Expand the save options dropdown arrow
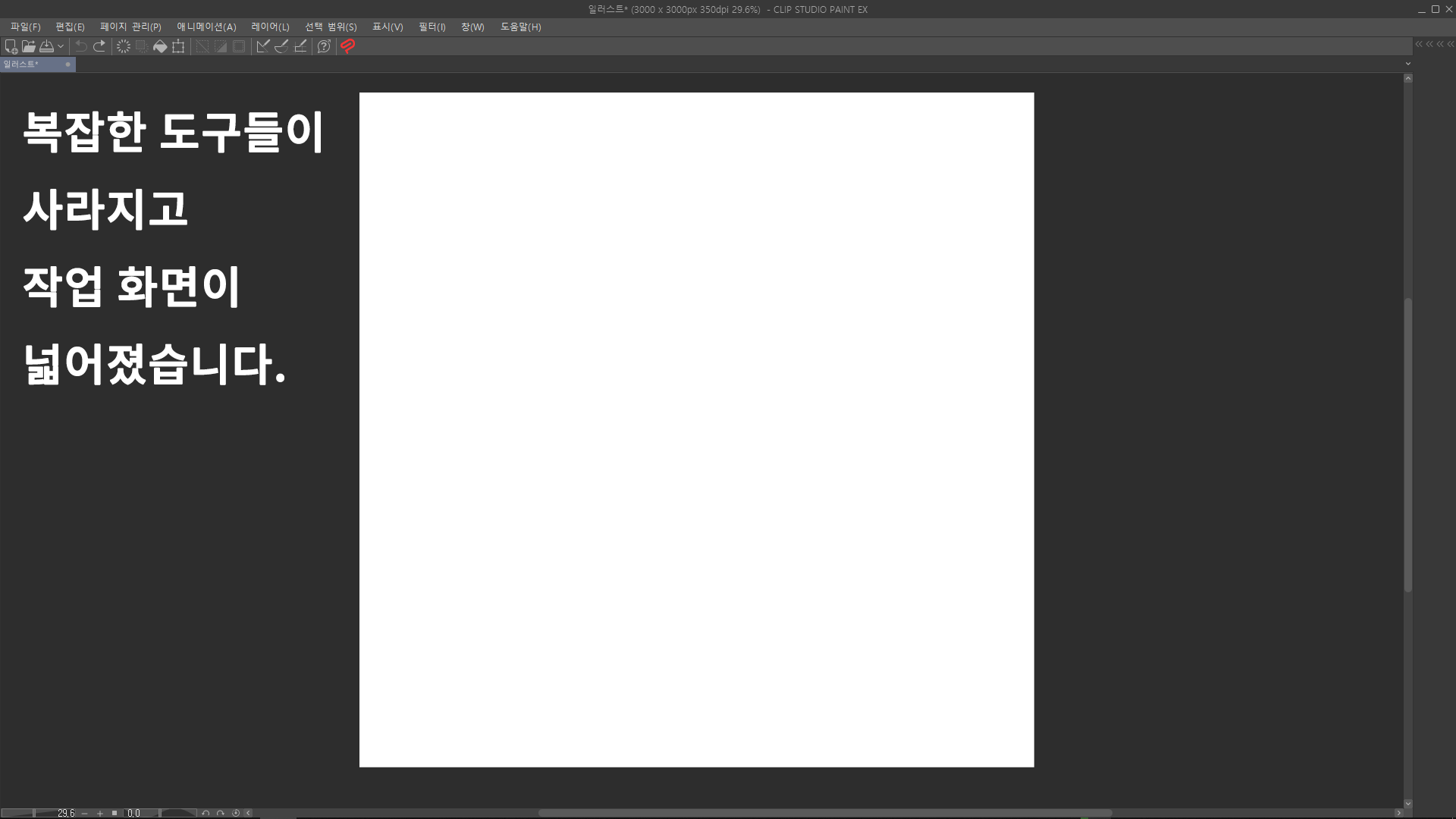Screen dimensions: 1456x819 pyautogui.click(x=61, y=46)
